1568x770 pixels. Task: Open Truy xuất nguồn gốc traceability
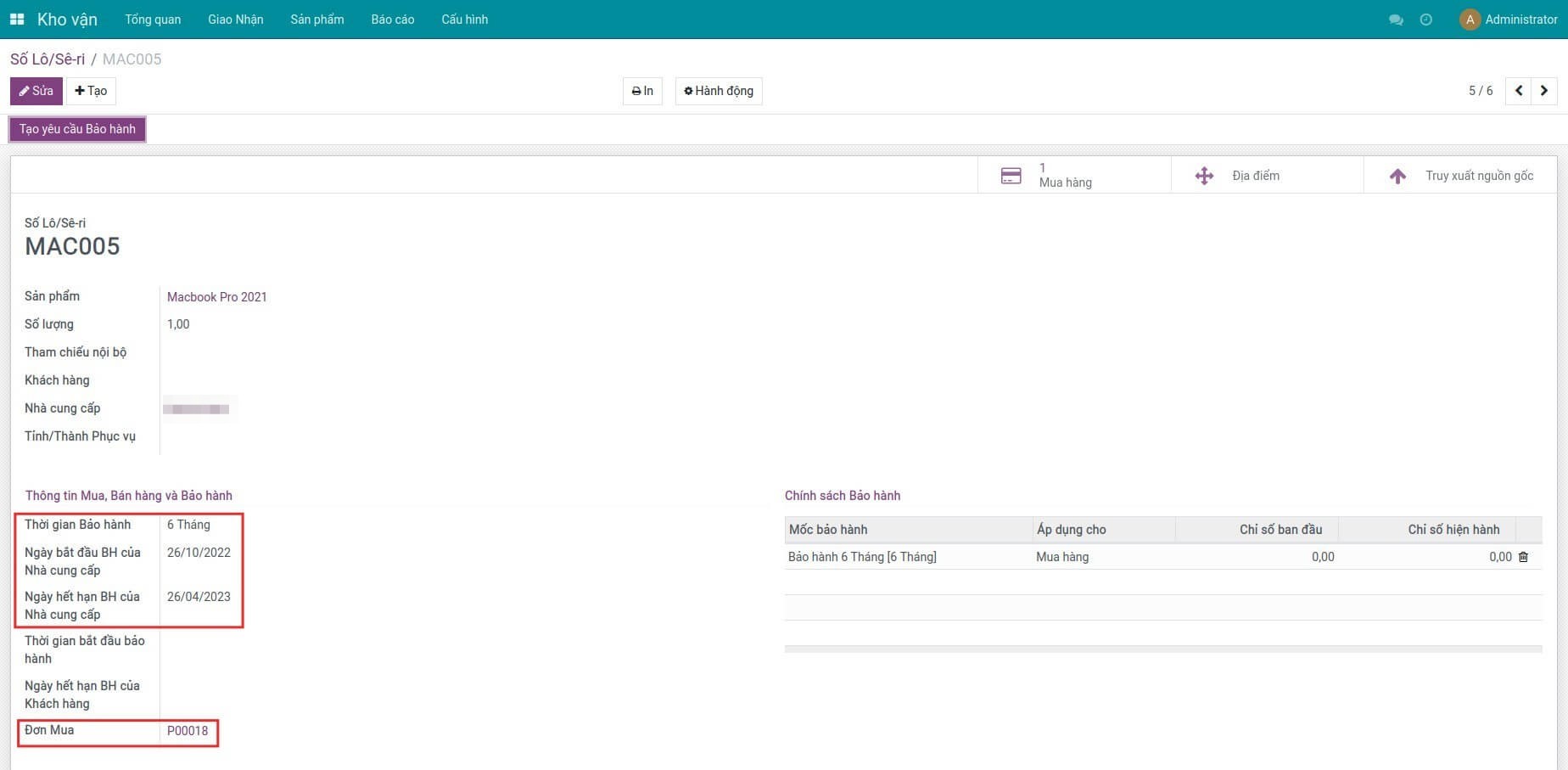point(1460,176)
